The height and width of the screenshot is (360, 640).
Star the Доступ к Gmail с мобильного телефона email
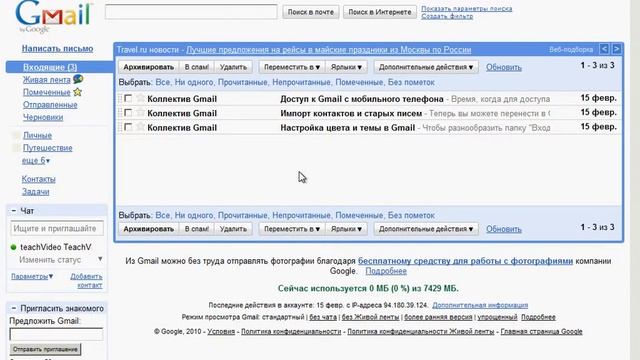coord(140,98)
